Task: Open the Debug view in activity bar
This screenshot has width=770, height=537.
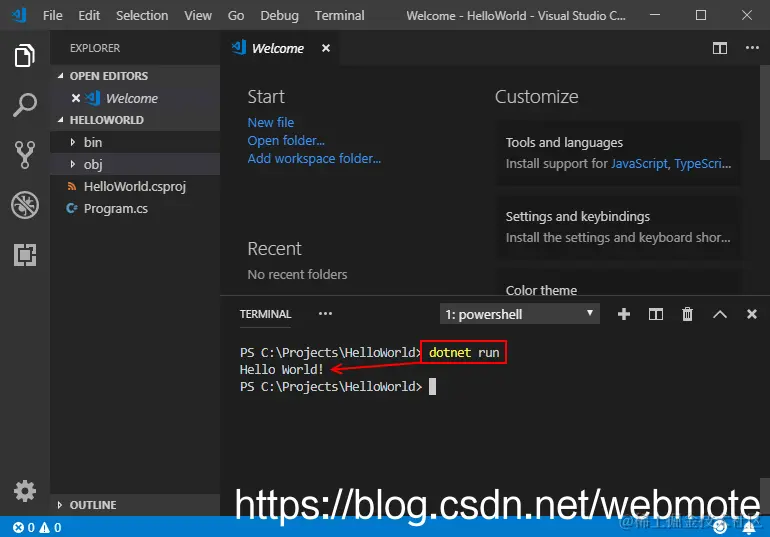Action: point(25,205)
